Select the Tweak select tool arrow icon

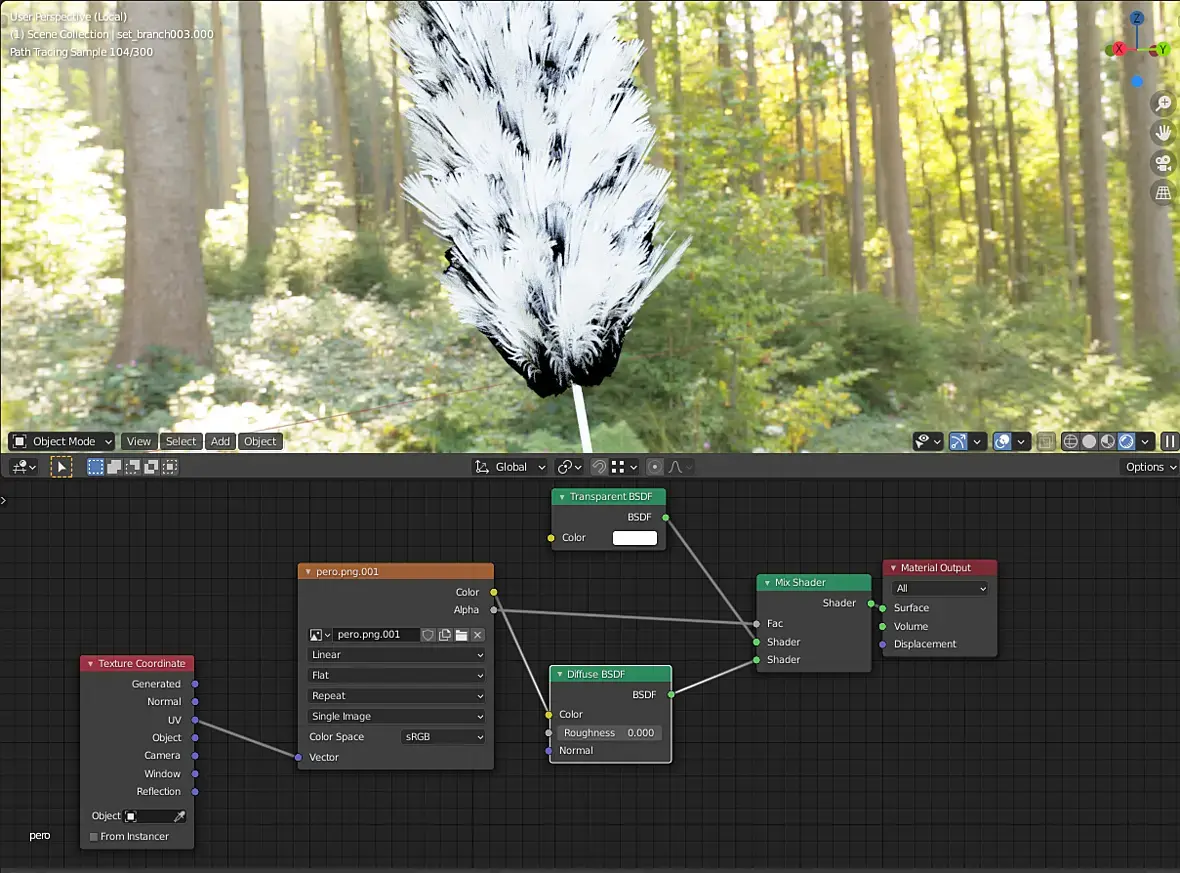[x=61, y=467]
